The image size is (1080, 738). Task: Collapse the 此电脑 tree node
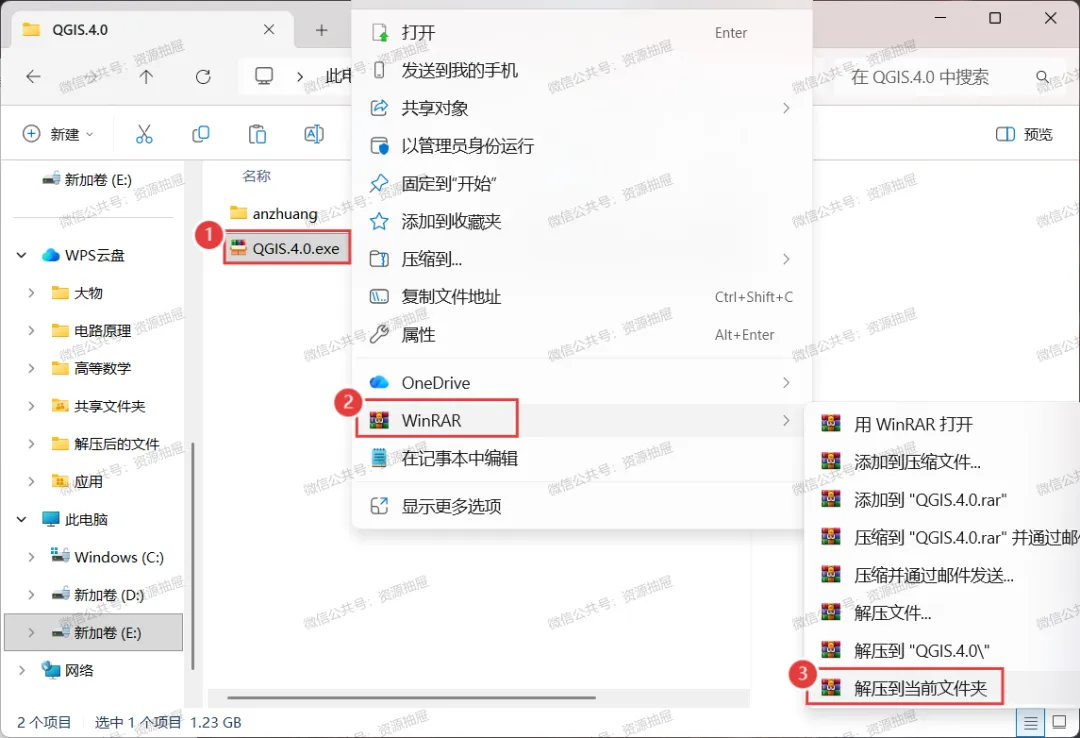(x=21, y=519)
